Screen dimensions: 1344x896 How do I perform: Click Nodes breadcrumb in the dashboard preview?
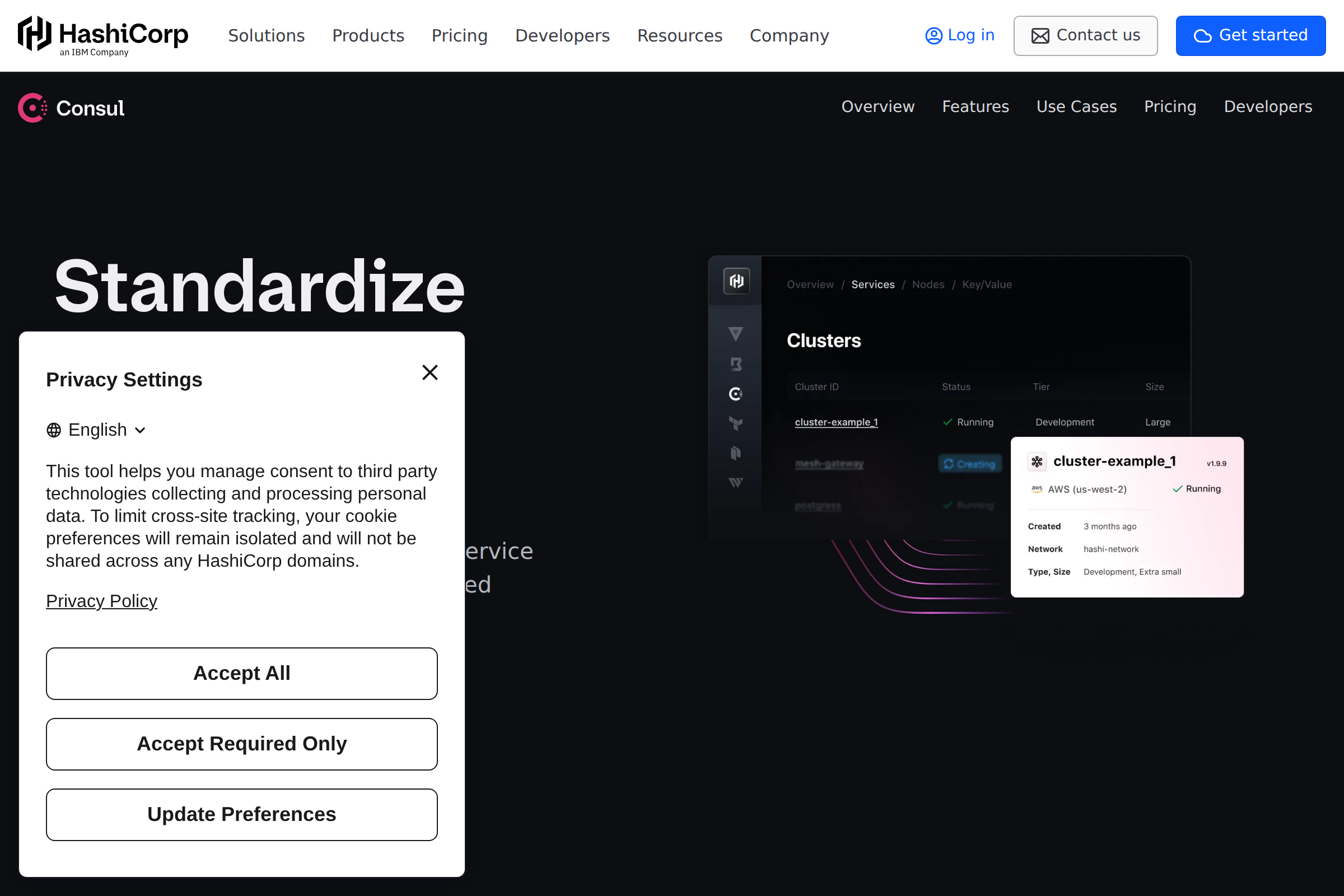(x=928, y=284)
